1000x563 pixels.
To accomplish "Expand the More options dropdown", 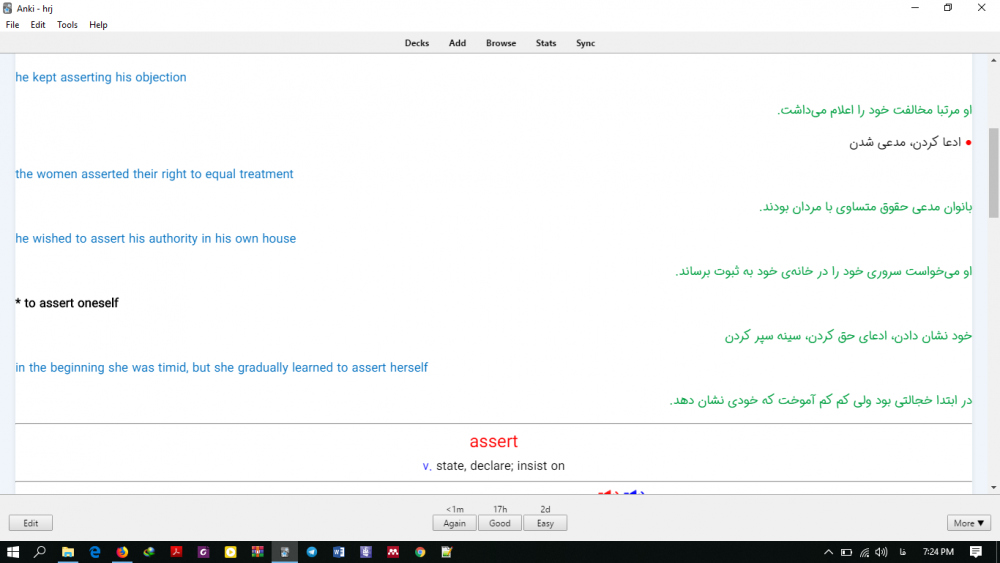I will point(968,523).
